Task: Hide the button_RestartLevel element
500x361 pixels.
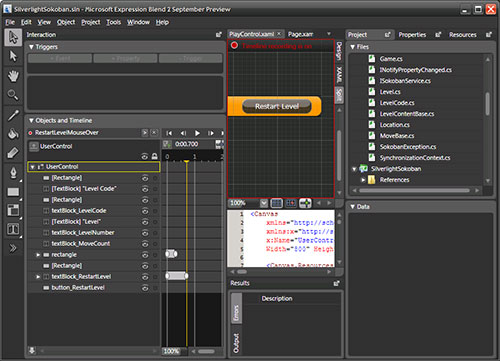Action: pyautogui.click(x=145, y=288)
